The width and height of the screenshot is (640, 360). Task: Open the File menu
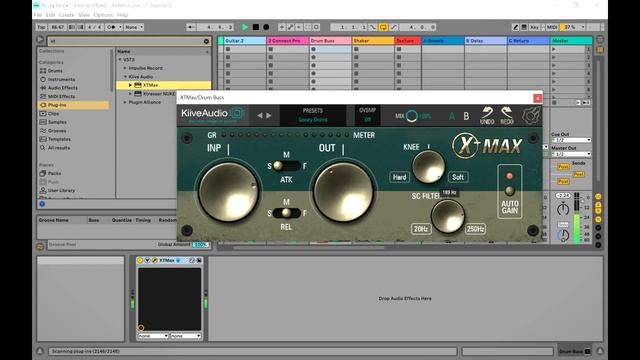[38, 15]
